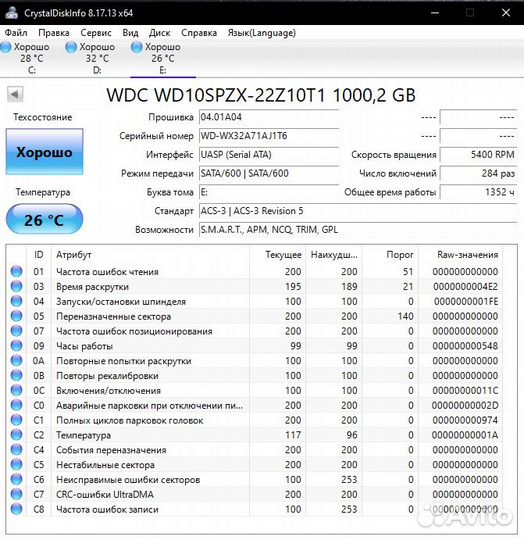Click status orb for Повторы рекалибровки row
The width and height of the screenshot is (524, 540).
(x=16, y=375)
